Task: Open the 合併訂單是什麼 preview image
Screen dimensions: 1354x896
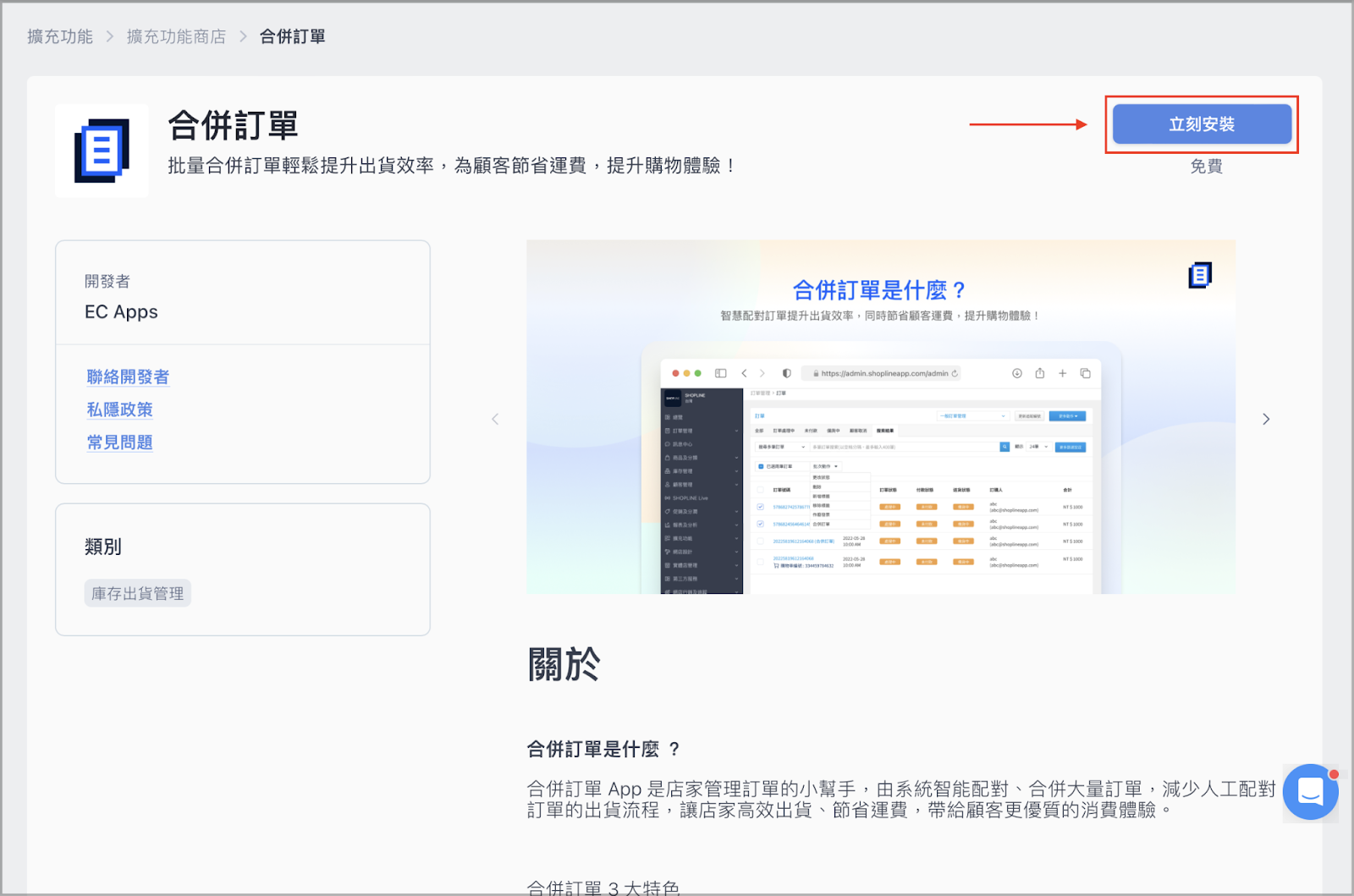Action: tap(881, 417)
